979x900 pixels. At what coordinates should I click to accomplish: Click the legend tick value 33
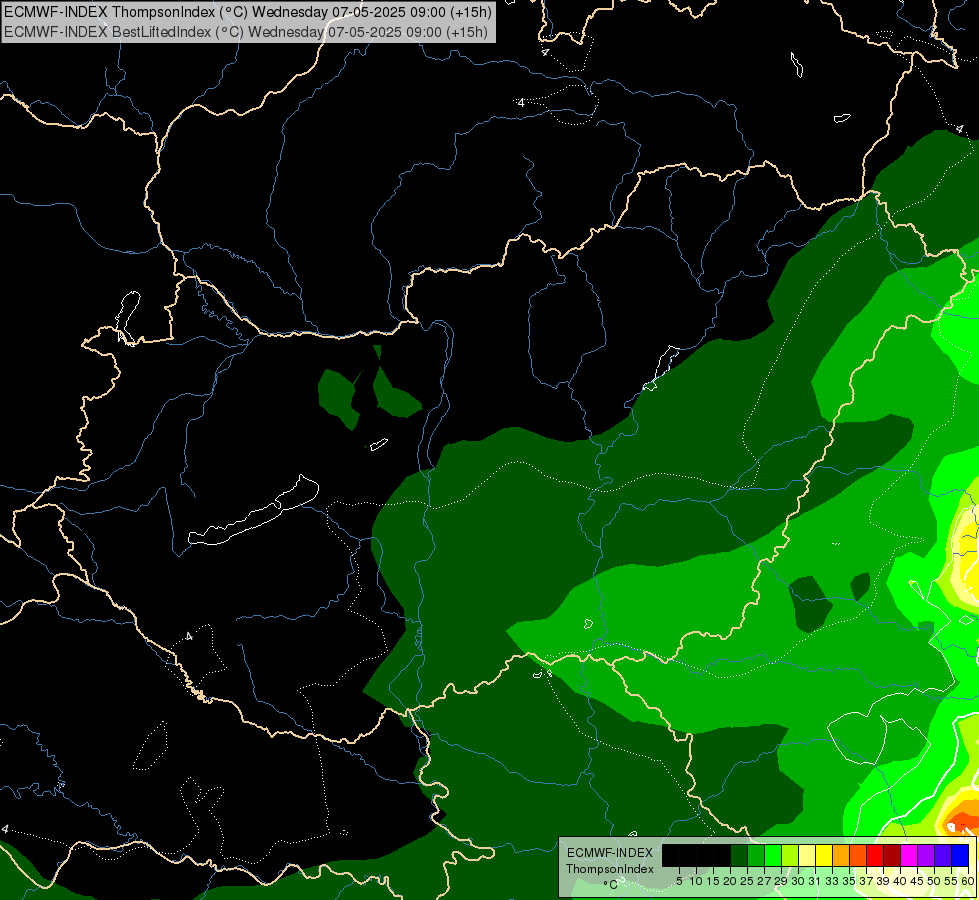click(x=832, y=881)
